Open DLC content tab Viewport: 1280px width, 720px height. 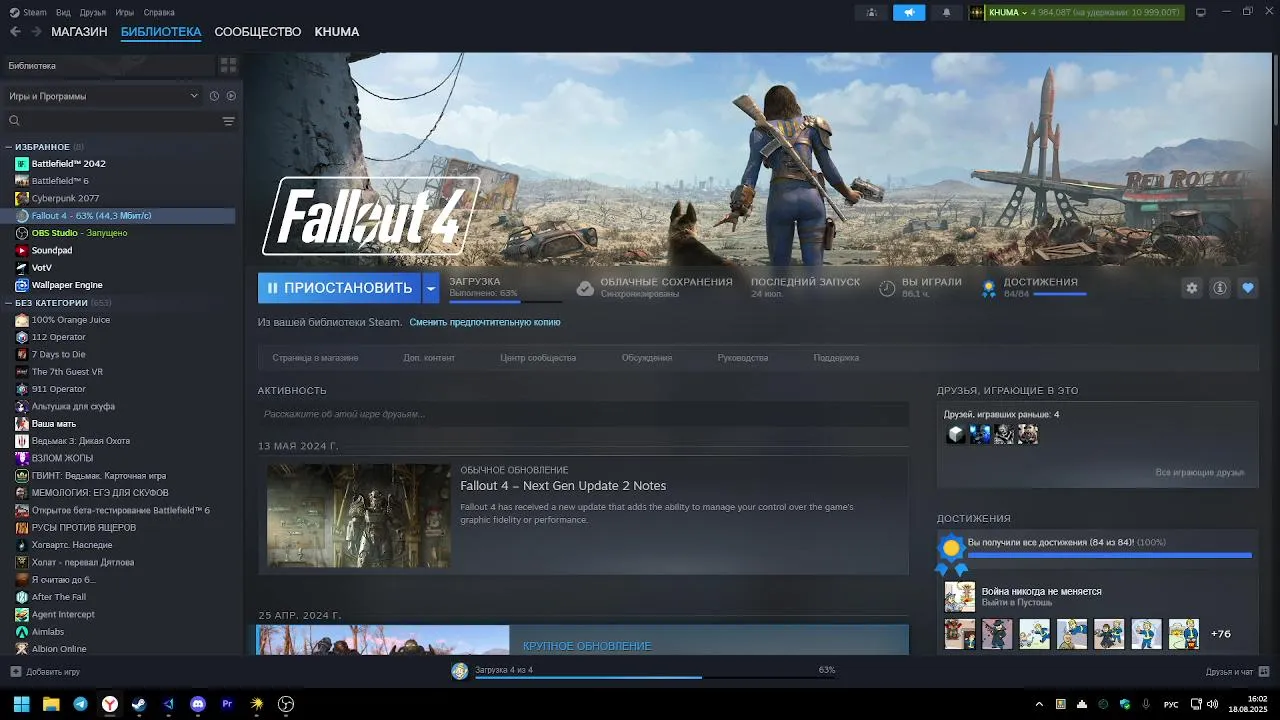coord(429,358)
